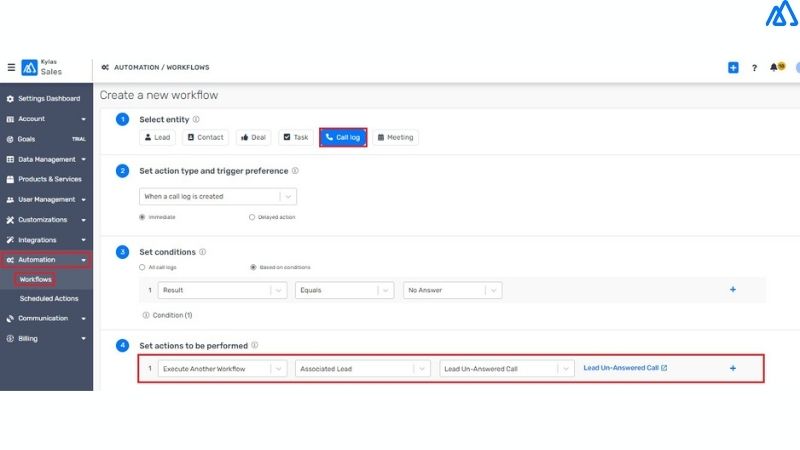This screenshot has height=450, width=800.
Task: Expand the Communication sidebar menu
Action: coord(83,319)
